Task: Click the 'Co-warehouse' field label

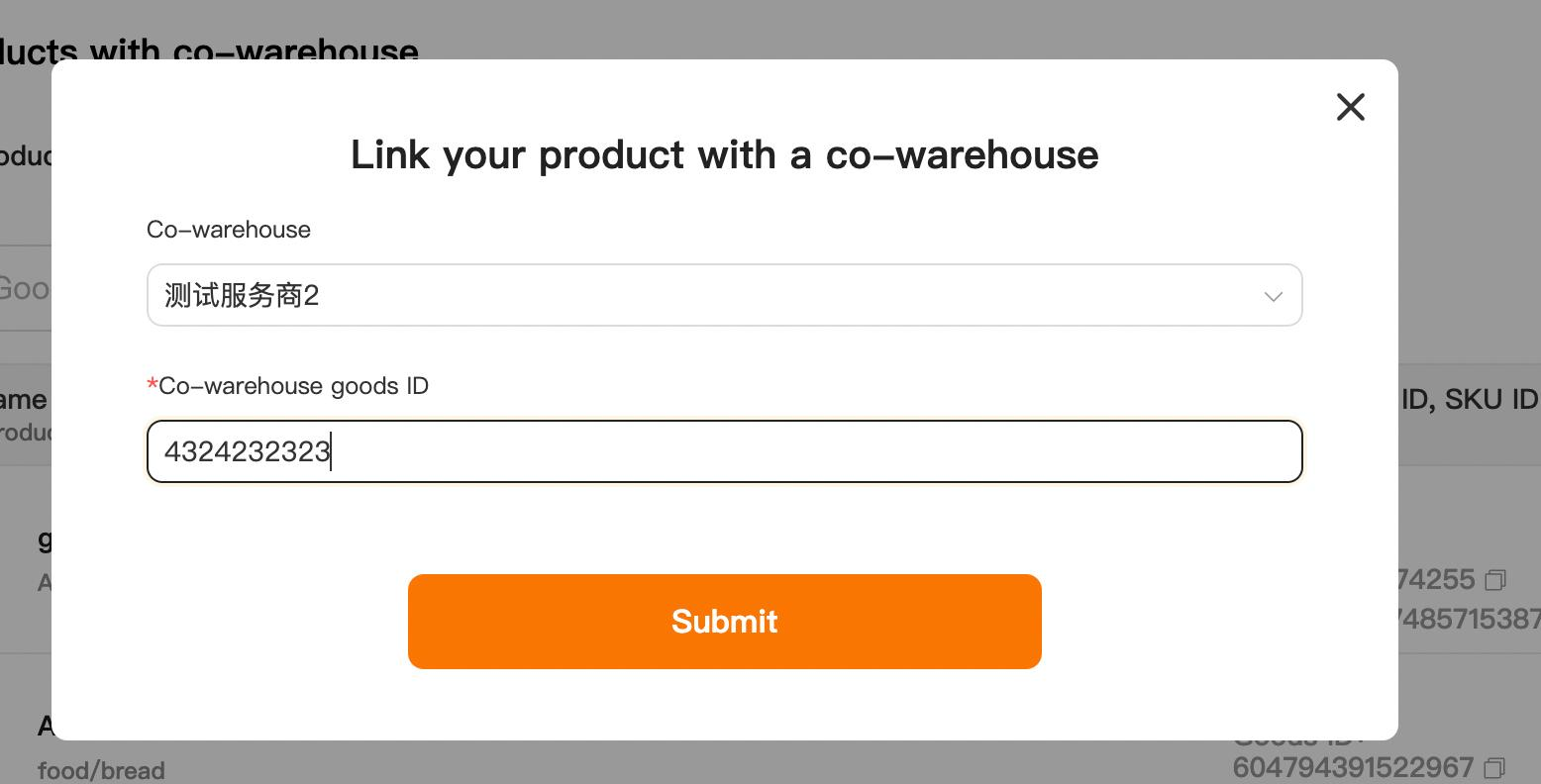Action: click(x=229, y=230)
